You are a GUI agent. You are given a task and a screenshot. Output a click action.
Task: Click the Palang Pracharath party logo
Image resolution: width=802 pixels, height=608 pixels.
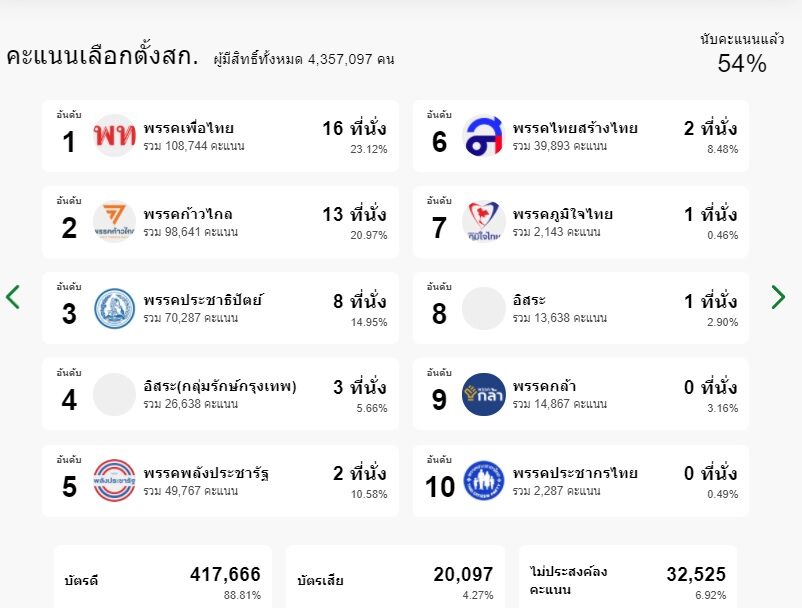click(x=114, y=481)
